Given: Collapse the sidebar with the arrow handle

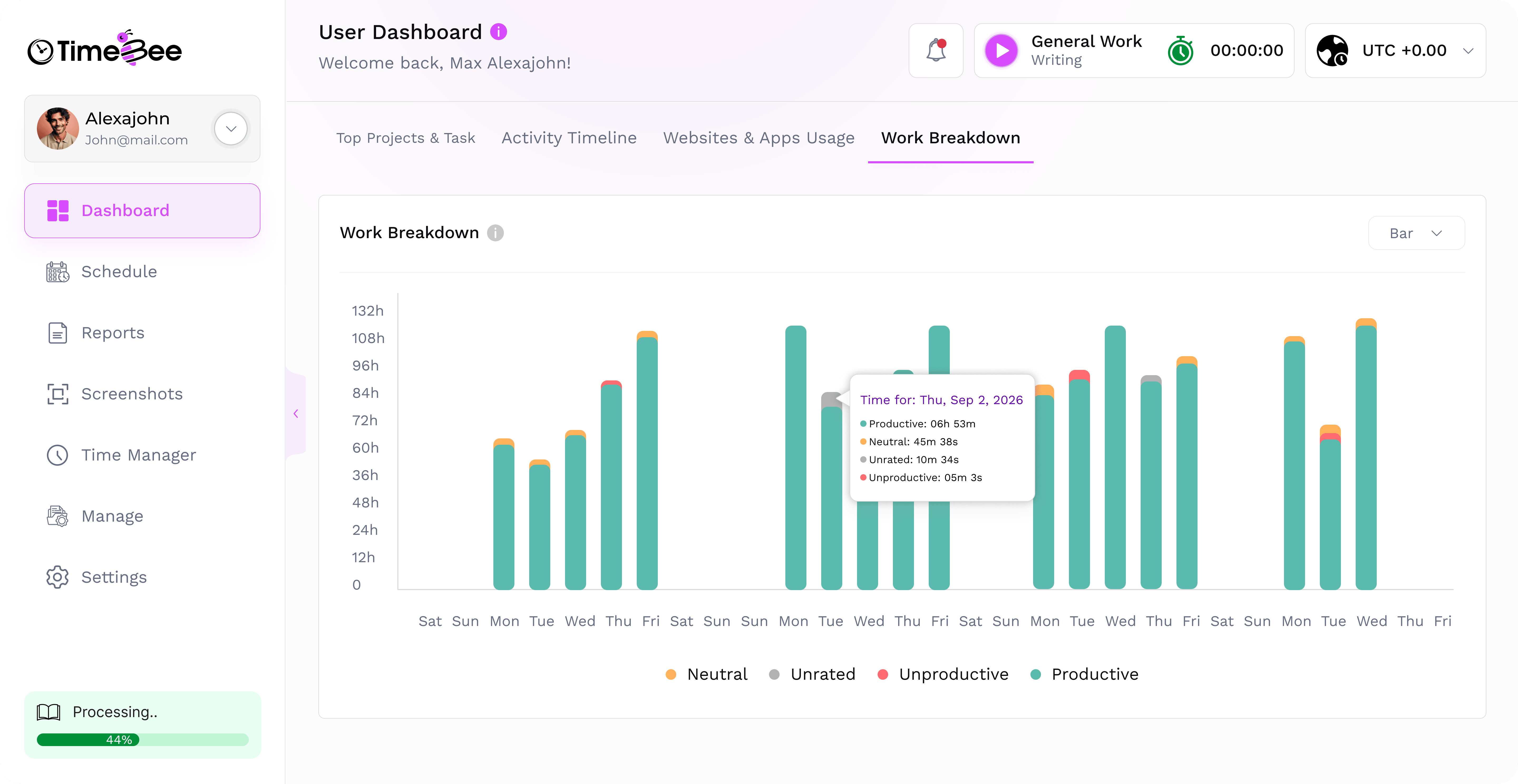Looking at the screenshot, I should 296,414.
